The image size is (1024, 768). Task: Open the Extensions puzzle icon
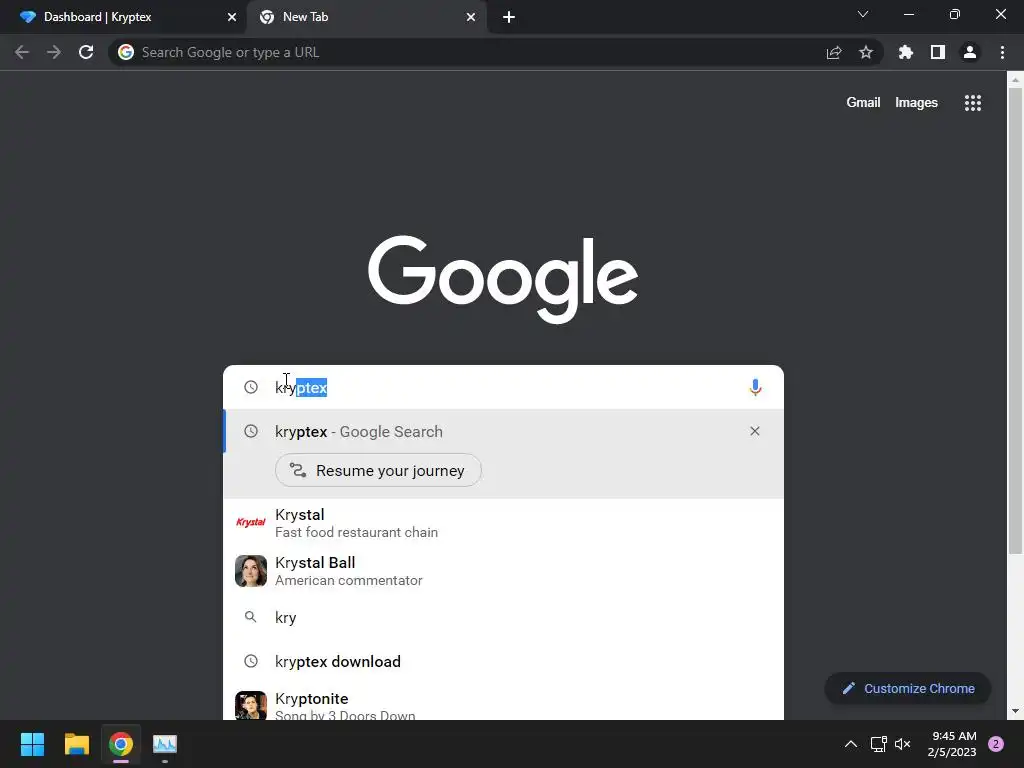pyautogui.click(x=906, y=52)
